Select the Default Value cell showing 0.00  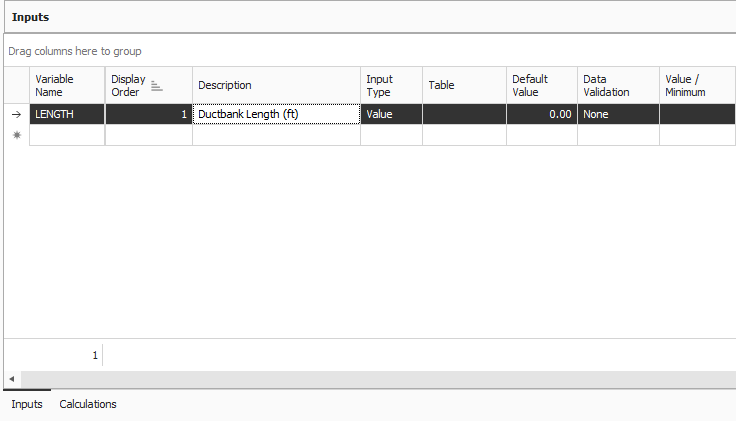click(540, 114)
